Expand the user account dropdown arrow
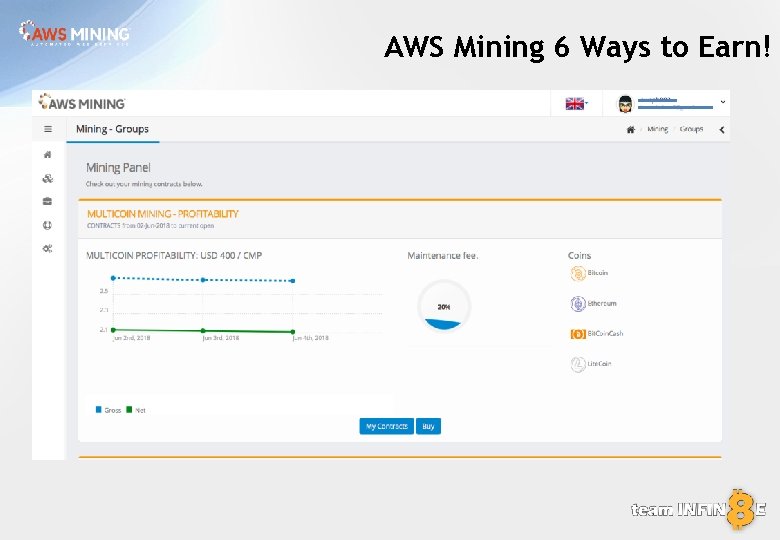Image resolution: width=780 pixels, height=540 pixels. 723,102
